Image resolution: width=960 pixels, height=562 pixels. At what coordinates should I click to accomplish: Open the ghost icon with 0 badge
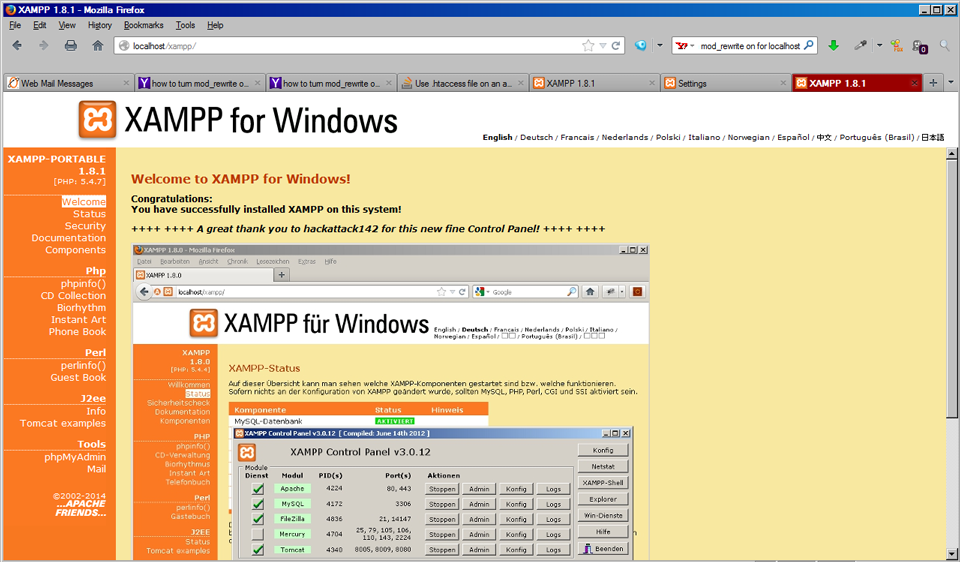click(x=920, y=47)
